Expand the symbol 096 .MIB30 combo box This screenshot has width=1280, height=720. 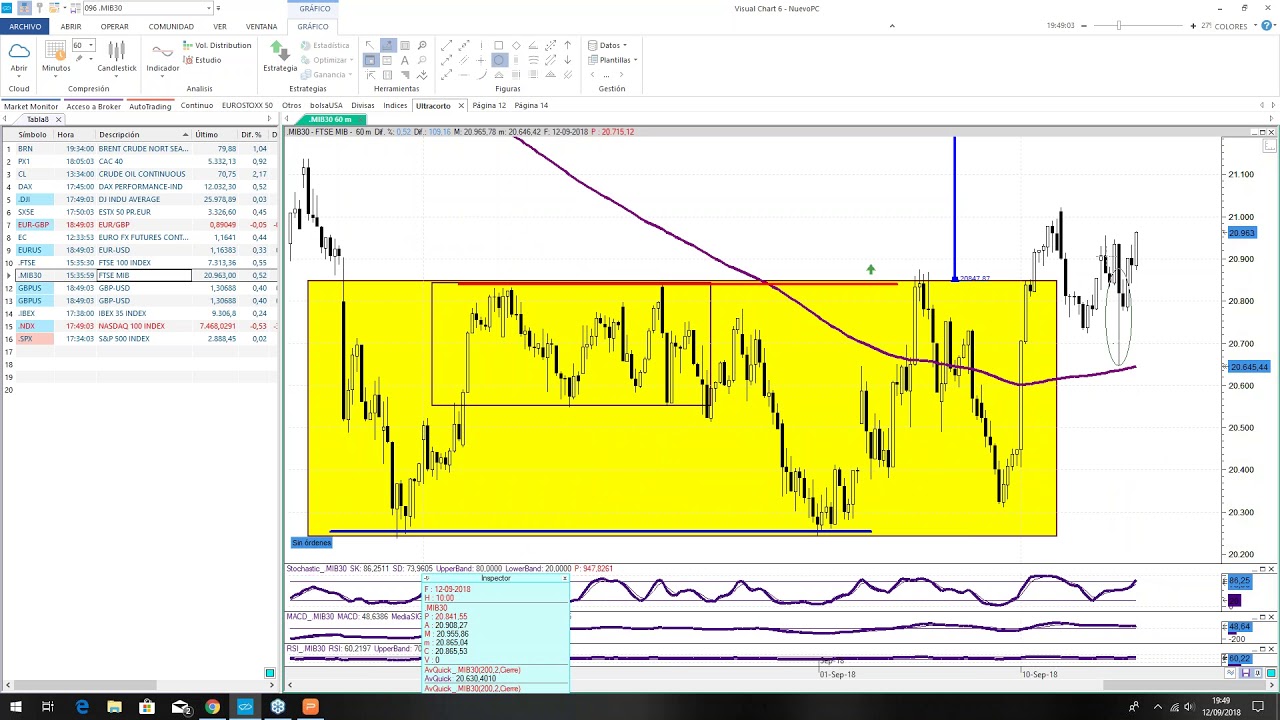coord(209,8)
